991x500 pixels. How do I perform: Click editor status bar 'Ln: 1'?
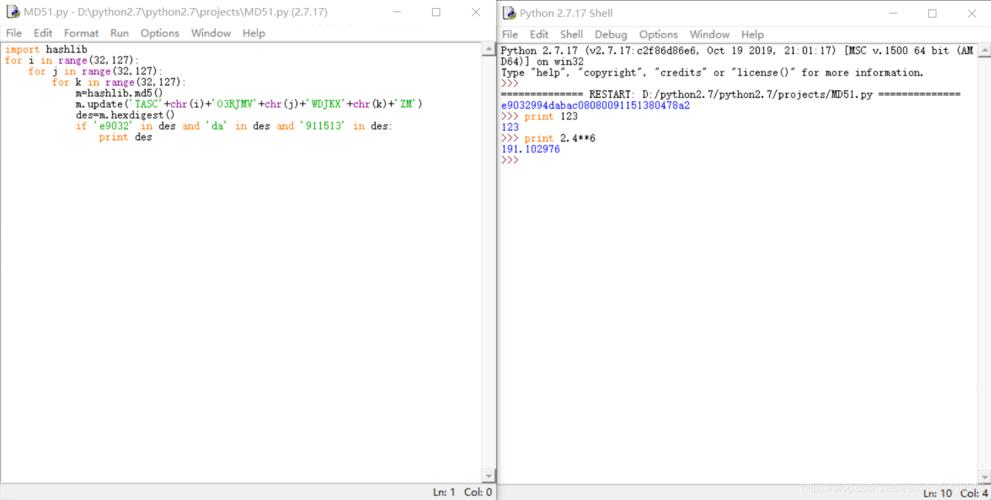coord(444,492)
